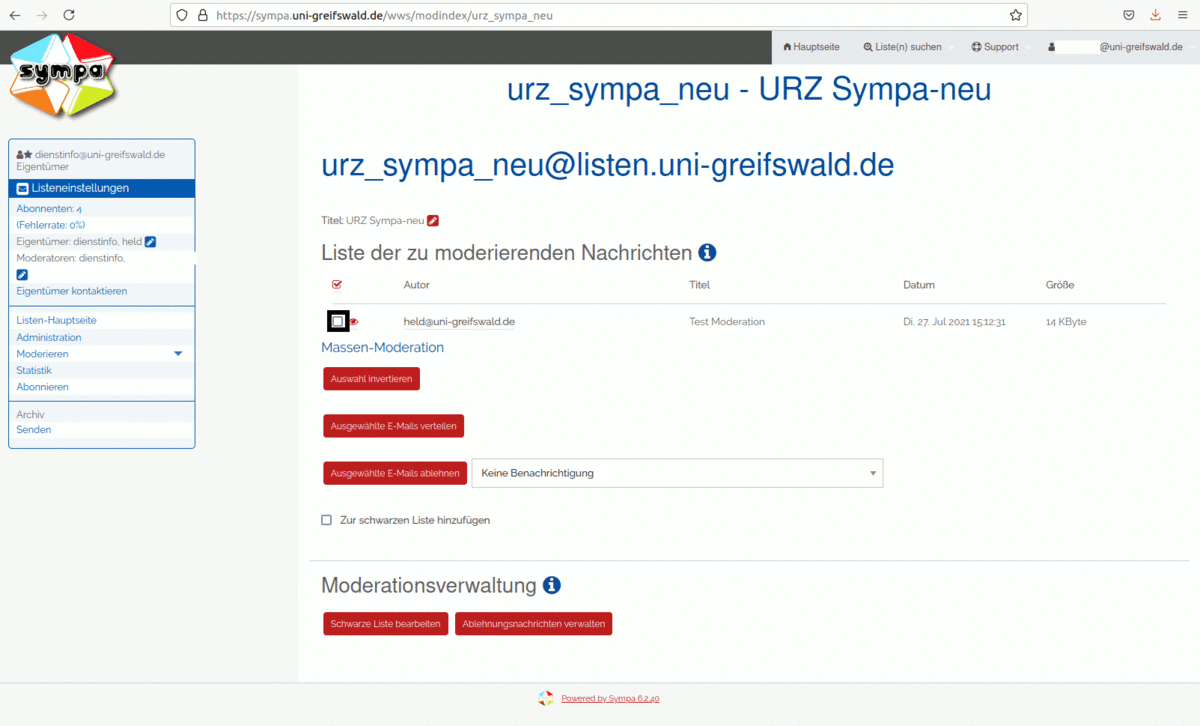
Task: Click Schwarze Liste bearbeiten button
Action: [385, 624]
